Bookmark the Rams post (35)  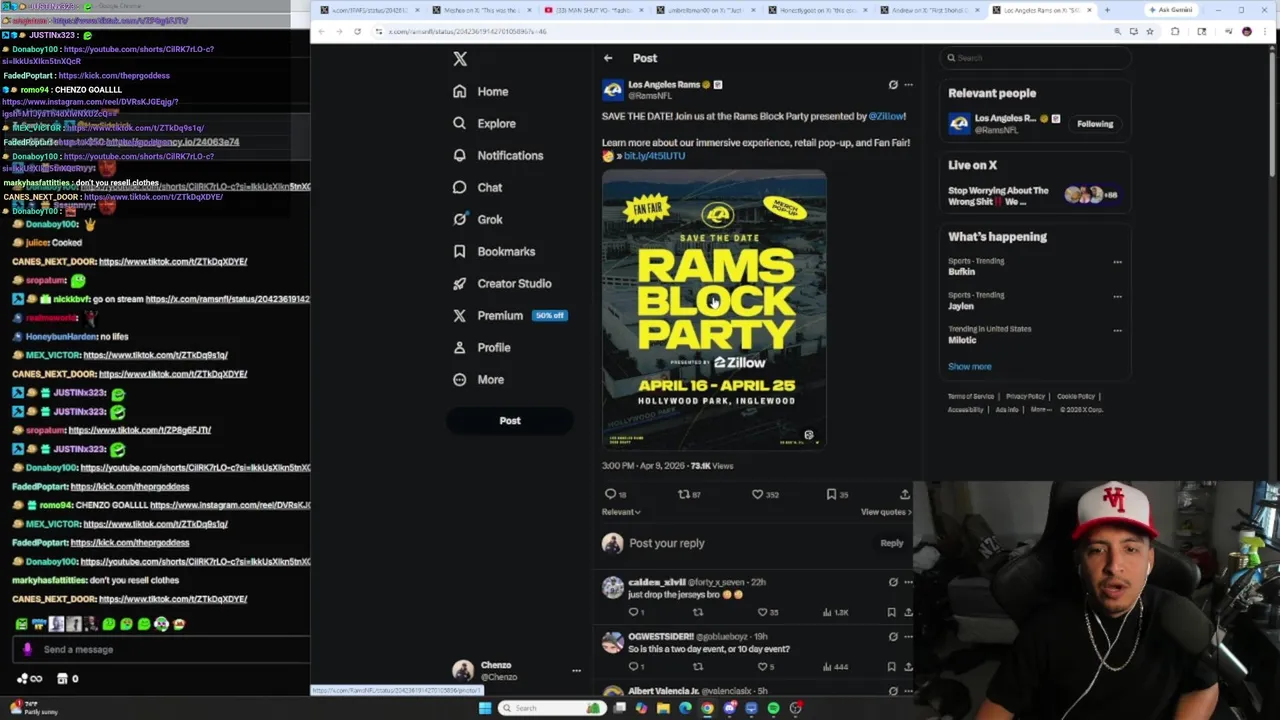pos(837,494)
